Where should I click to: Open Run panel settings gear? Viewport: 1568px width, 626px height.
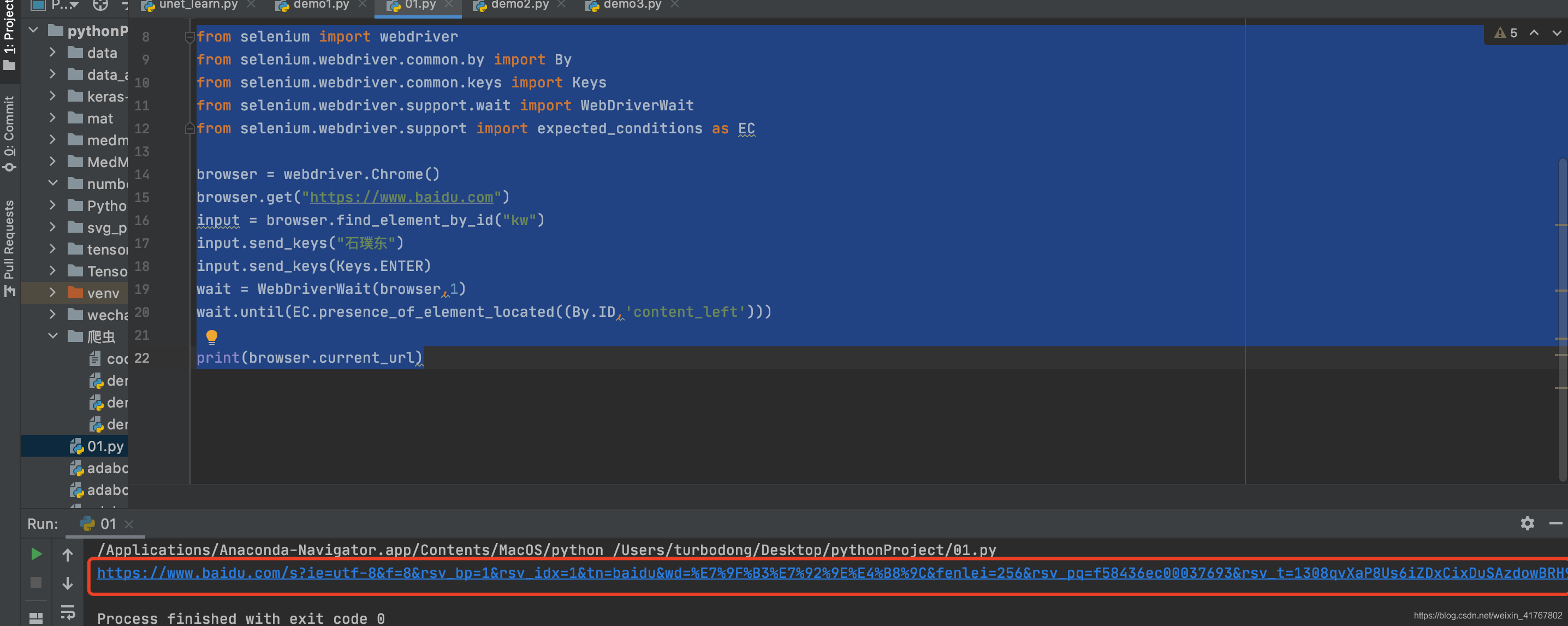click(x=1527, y=523)
